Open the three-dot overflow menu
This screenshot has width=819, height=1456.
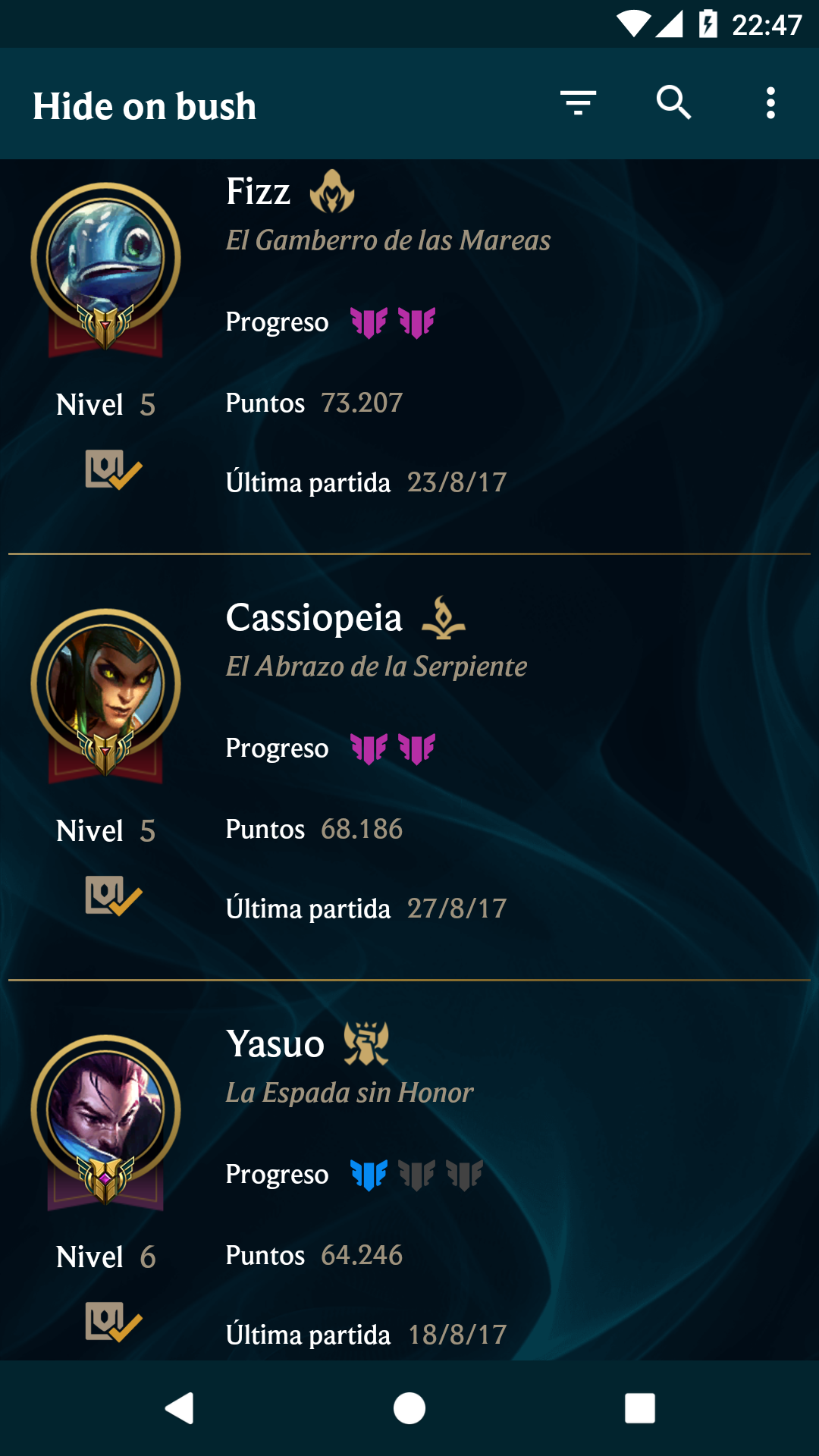(770, 103)
